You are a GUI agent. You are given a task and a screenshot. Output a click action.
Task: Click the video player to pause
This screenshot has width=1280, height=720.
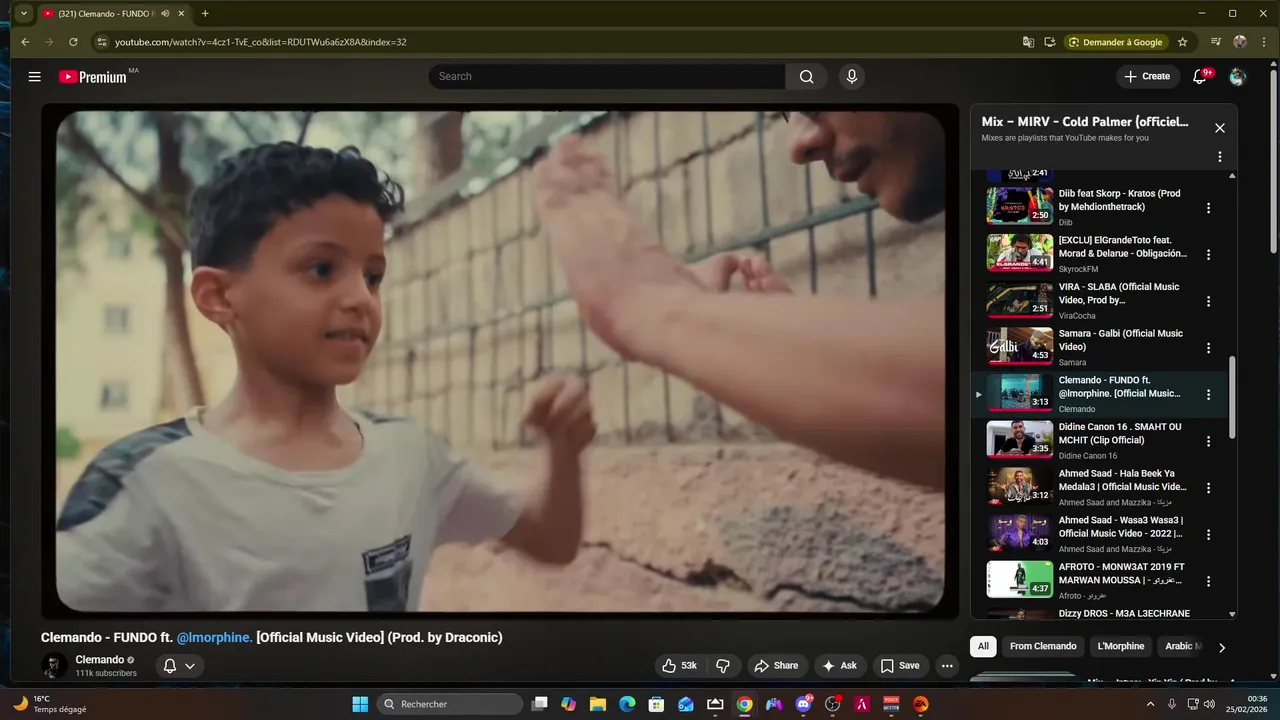[500, 361]
